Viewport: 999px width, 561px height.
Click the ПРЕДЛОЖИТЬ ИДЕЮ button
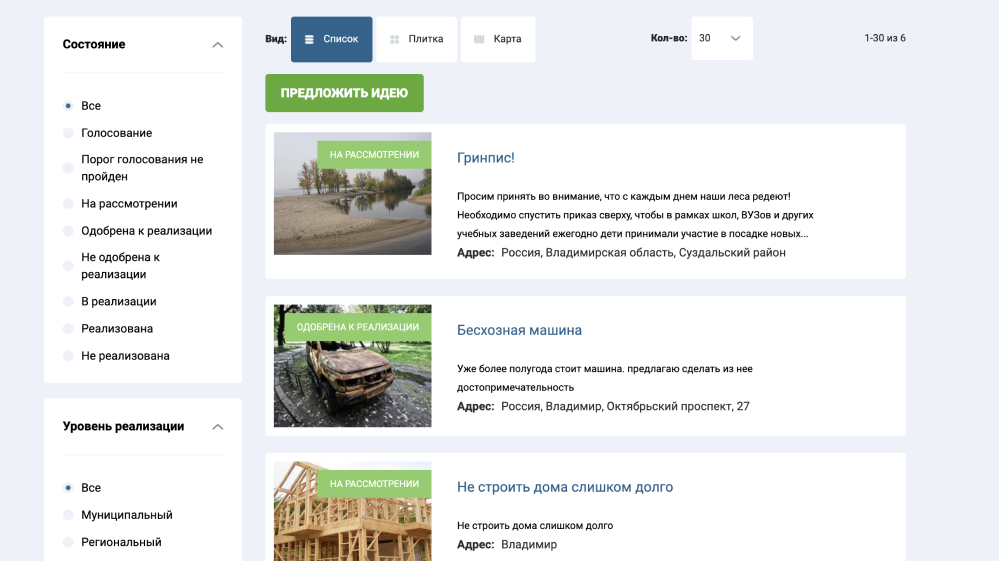[x=344, y=93]
